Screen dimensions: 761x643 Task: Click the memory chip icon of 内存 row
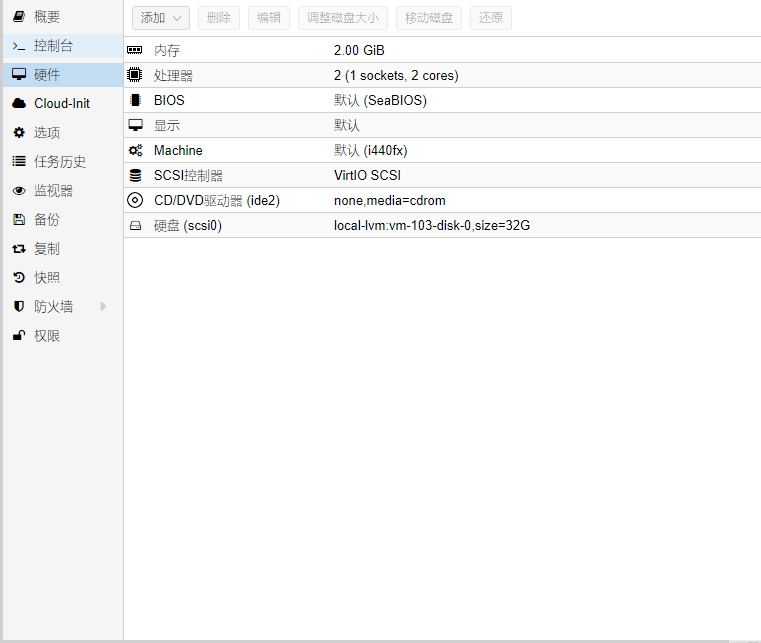(x=134, y=50)
